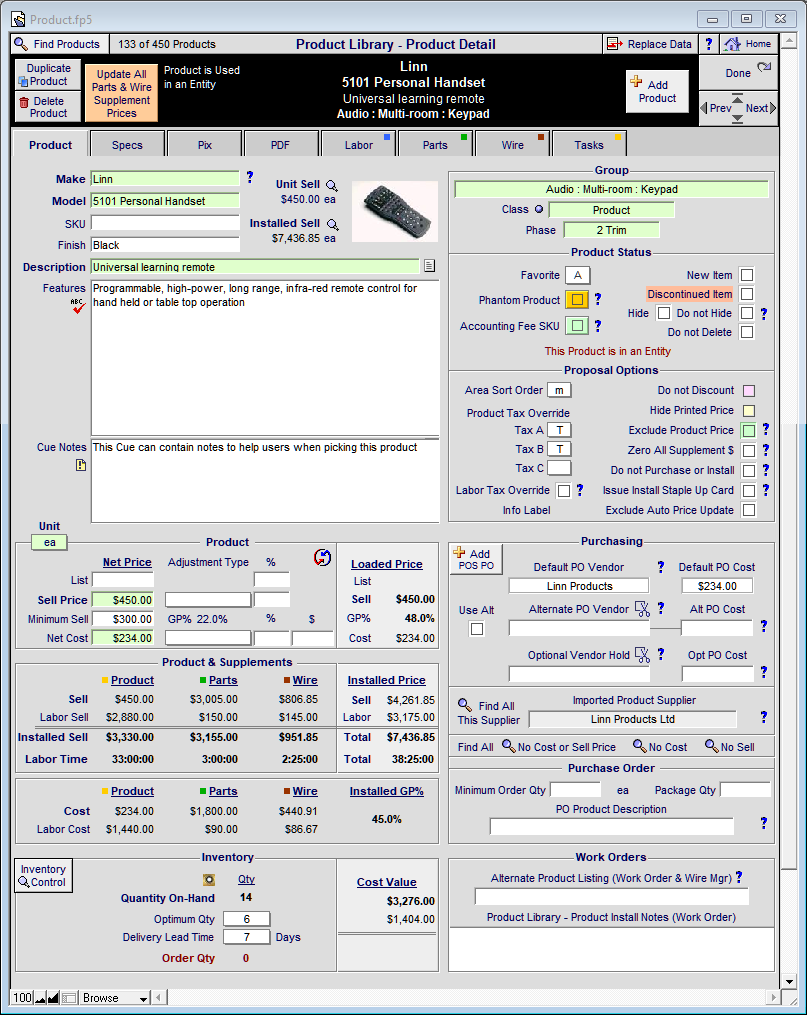The width and height of the screenshot is (807, 1015).
Task: Go to the Prev product arrow
Action: tap(716, 108)
